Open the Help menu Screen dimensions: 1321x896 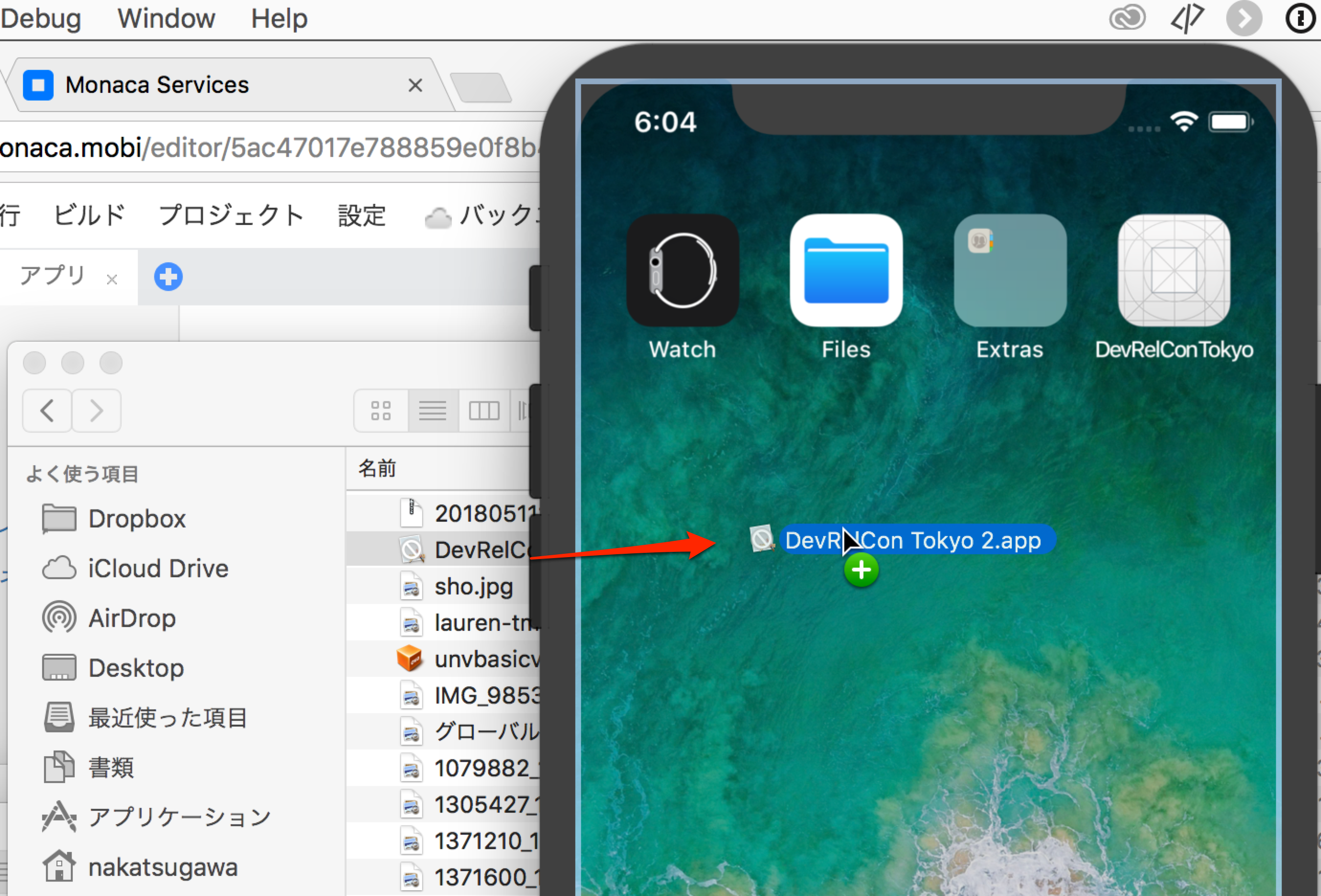coord(279,18)
